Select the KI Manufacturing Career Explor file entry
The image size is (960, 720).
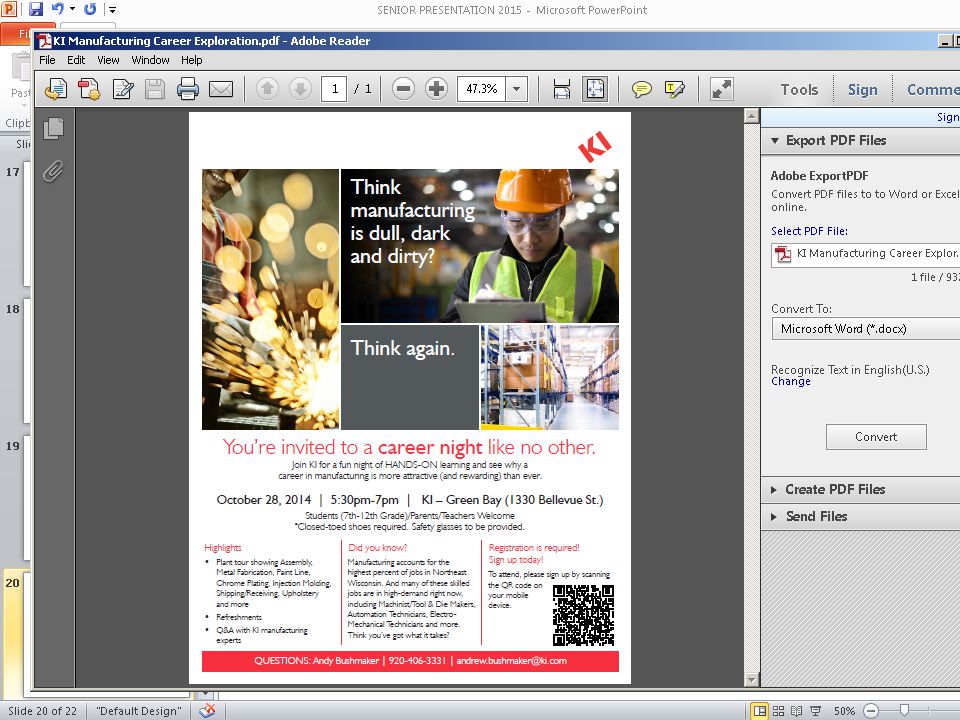(866, 254)
